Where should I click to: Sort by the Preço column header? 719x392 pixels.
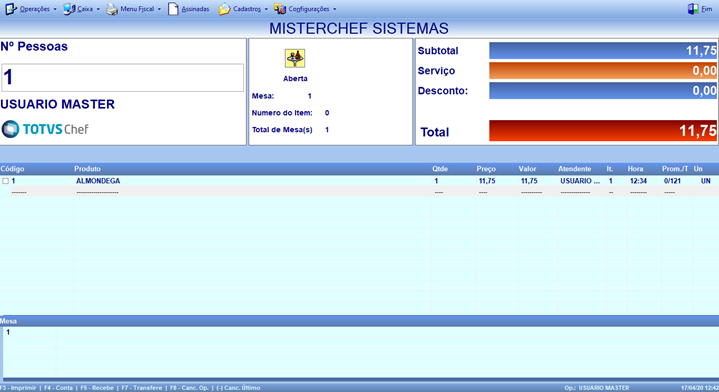[486, 169]
